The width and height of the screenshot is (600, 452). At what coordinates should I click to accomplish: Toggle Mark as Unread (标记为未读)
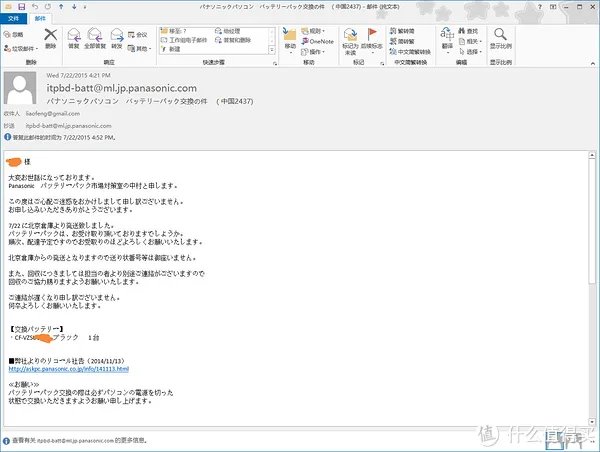[350, 40]
